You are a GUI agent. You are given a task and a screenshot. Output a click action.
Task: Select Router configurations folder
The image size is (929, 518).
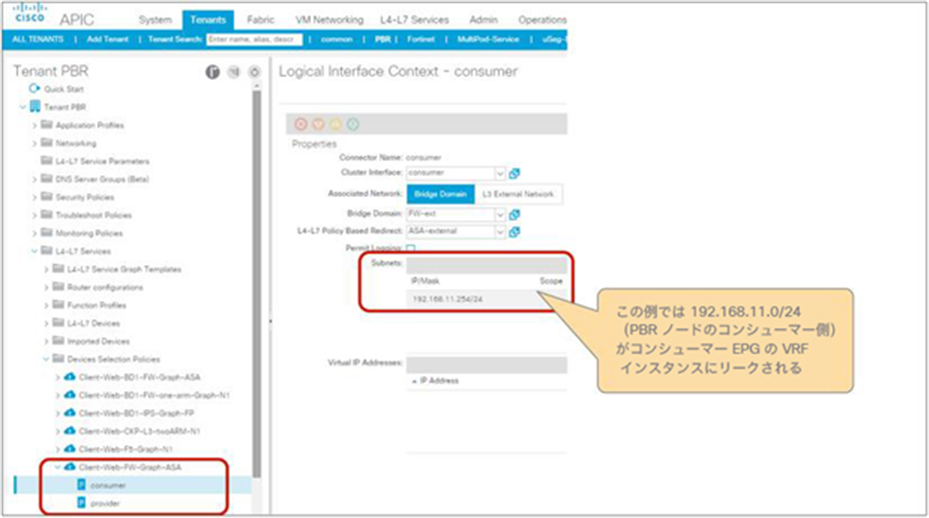point(104,287)
